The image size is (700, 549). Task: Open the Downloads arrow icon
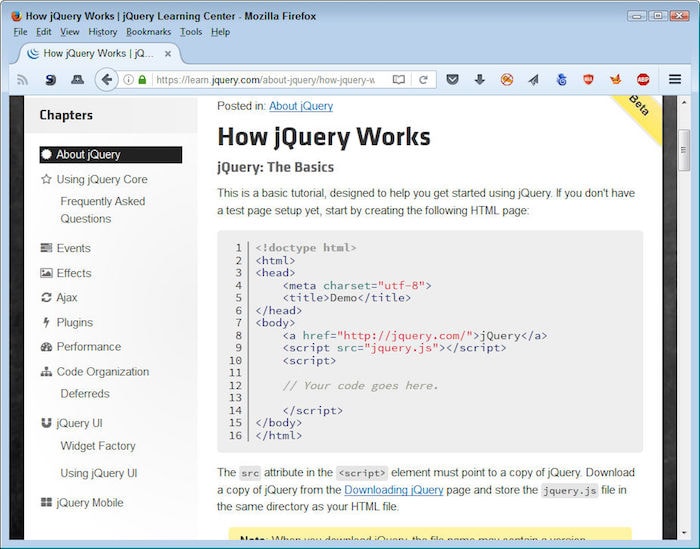479,80
